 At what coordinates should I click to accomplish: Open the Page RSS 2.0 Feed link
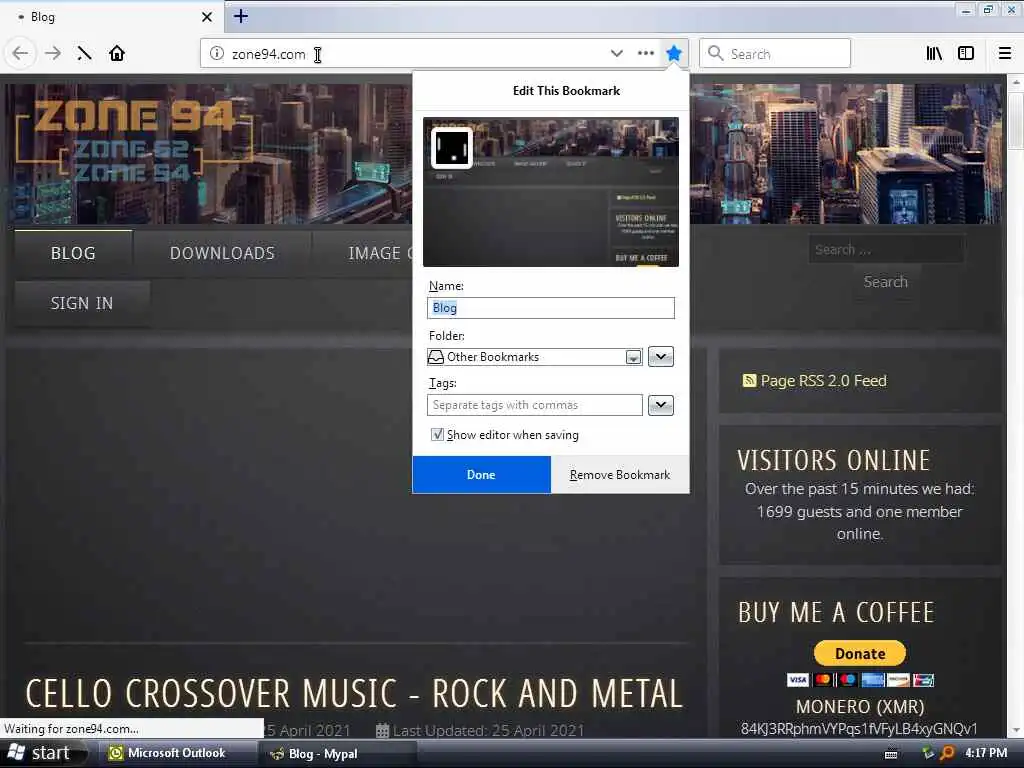[823, 381]
